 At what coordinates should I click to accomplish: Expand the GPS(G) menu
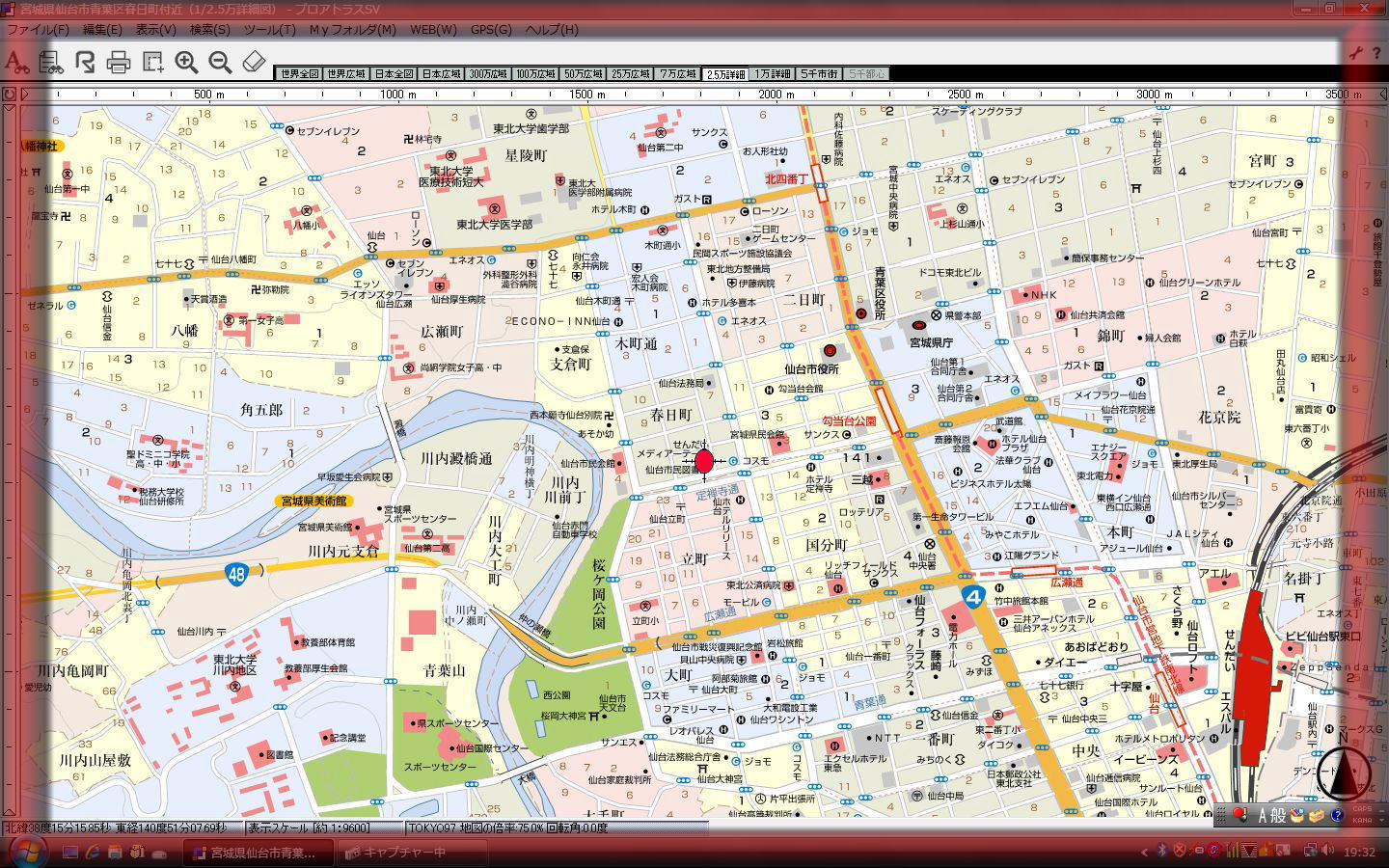click(x=491, y=29)
